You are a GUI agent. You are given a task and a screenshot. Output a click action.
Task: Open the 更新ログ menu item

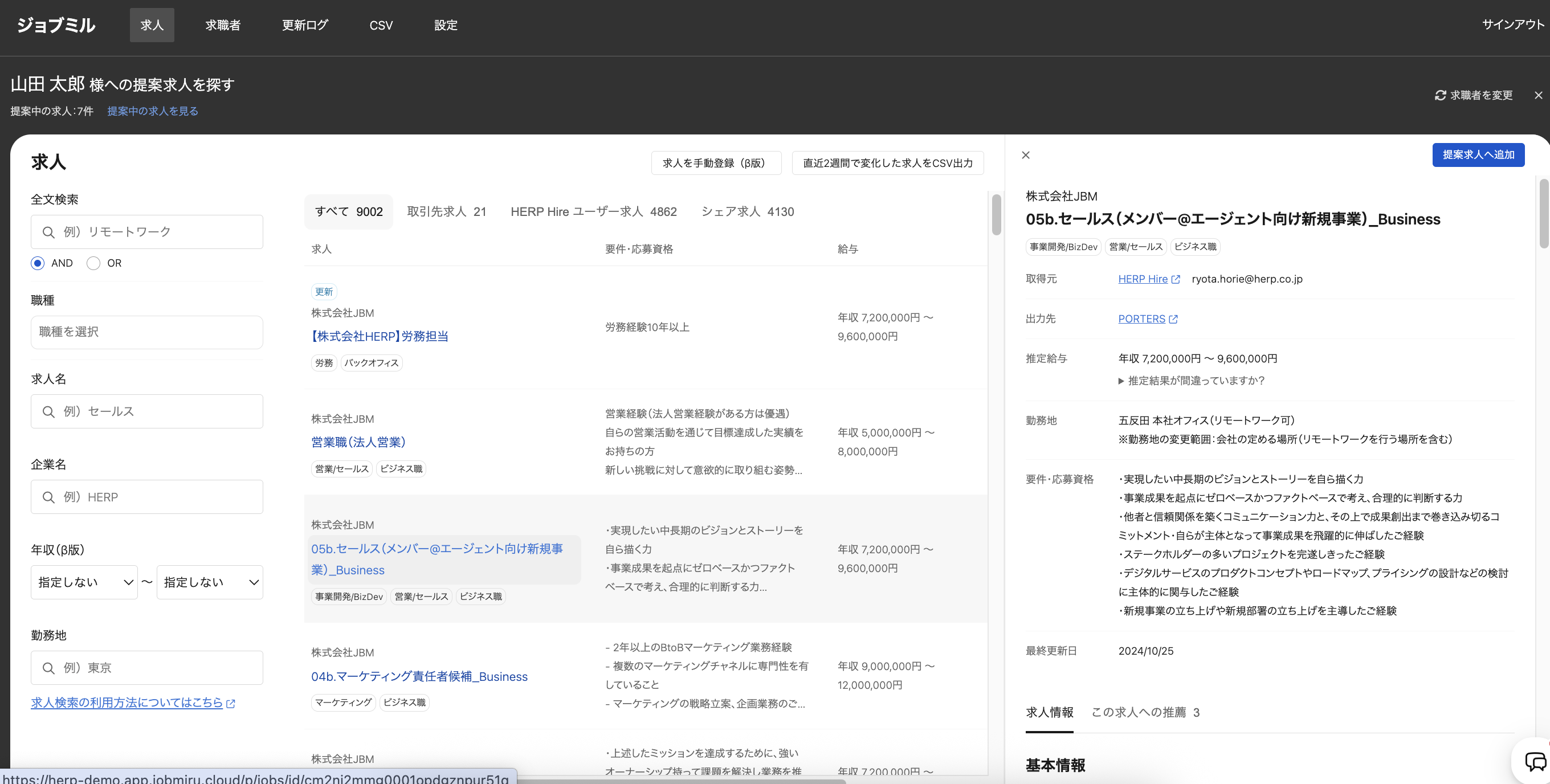click(x=304, y=25)
